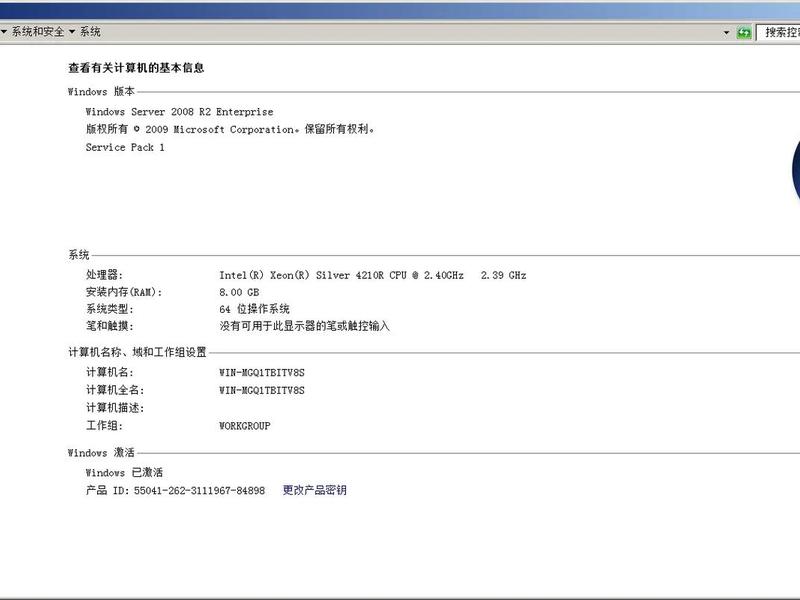The width and height of the screenshot is (800, 600).
Task: Click the 工作组 label
Action: [104, 426]
